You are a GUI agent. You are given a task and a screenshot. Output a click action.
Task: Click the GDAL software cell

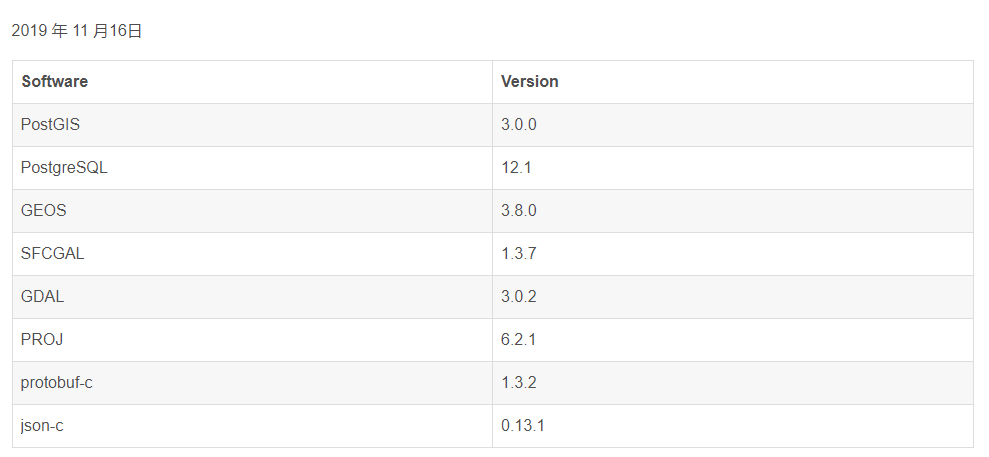[x=42, y=297]
